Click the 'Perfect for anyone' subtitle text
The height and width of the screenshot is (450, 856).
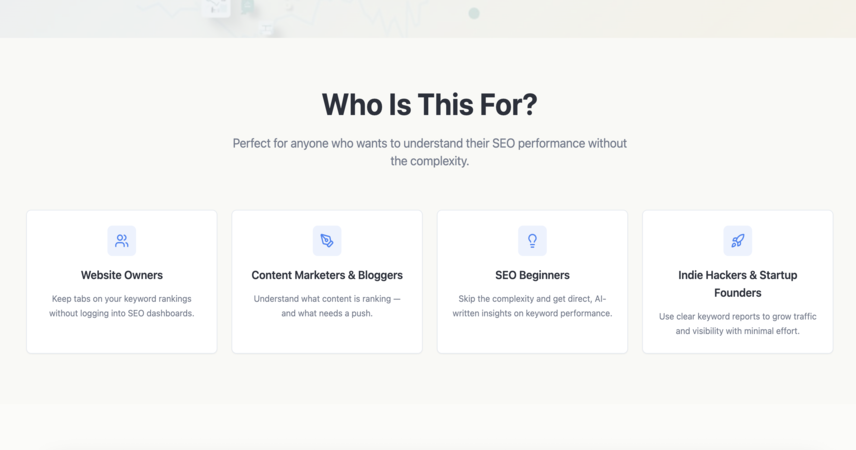(430, 152)
